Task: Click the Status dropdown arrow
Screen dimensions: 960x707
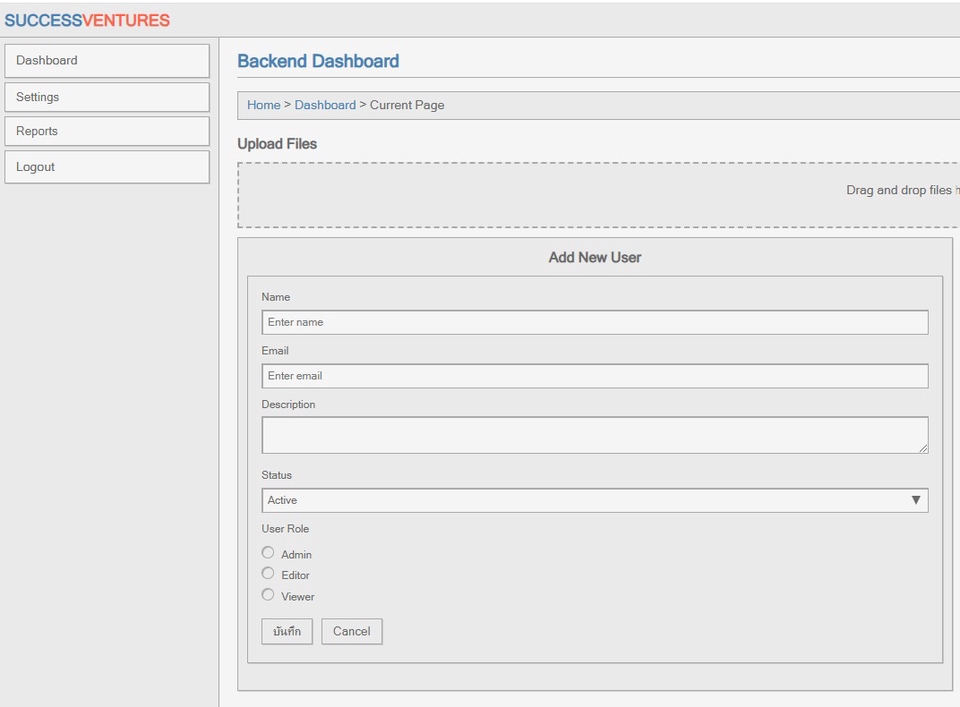Action: pos(916,500)
